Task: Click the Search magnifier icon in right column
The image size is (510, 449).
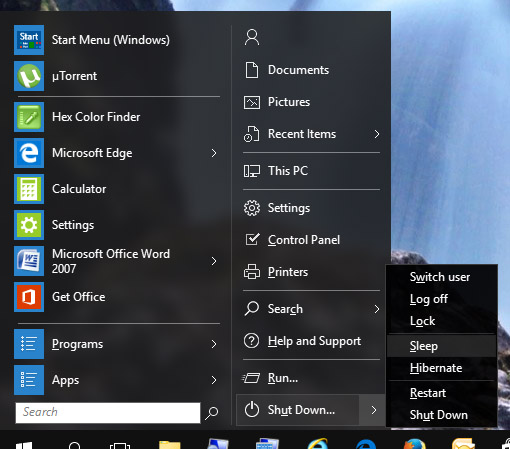Action: (x=252, y=309)
